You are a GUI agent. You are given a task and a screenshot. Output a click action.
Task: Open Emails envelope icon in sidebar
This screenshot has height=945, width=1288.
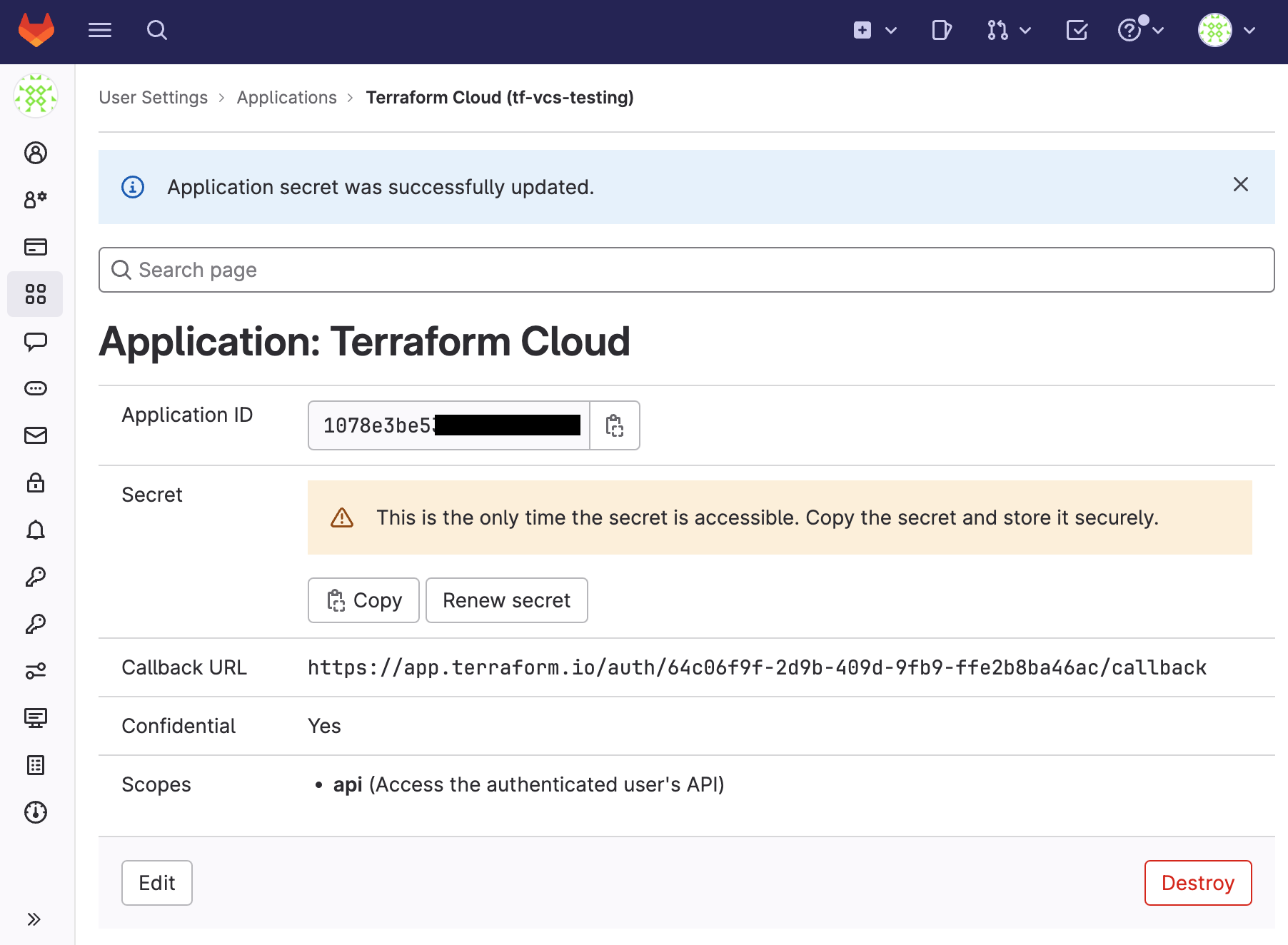(36, 435)
